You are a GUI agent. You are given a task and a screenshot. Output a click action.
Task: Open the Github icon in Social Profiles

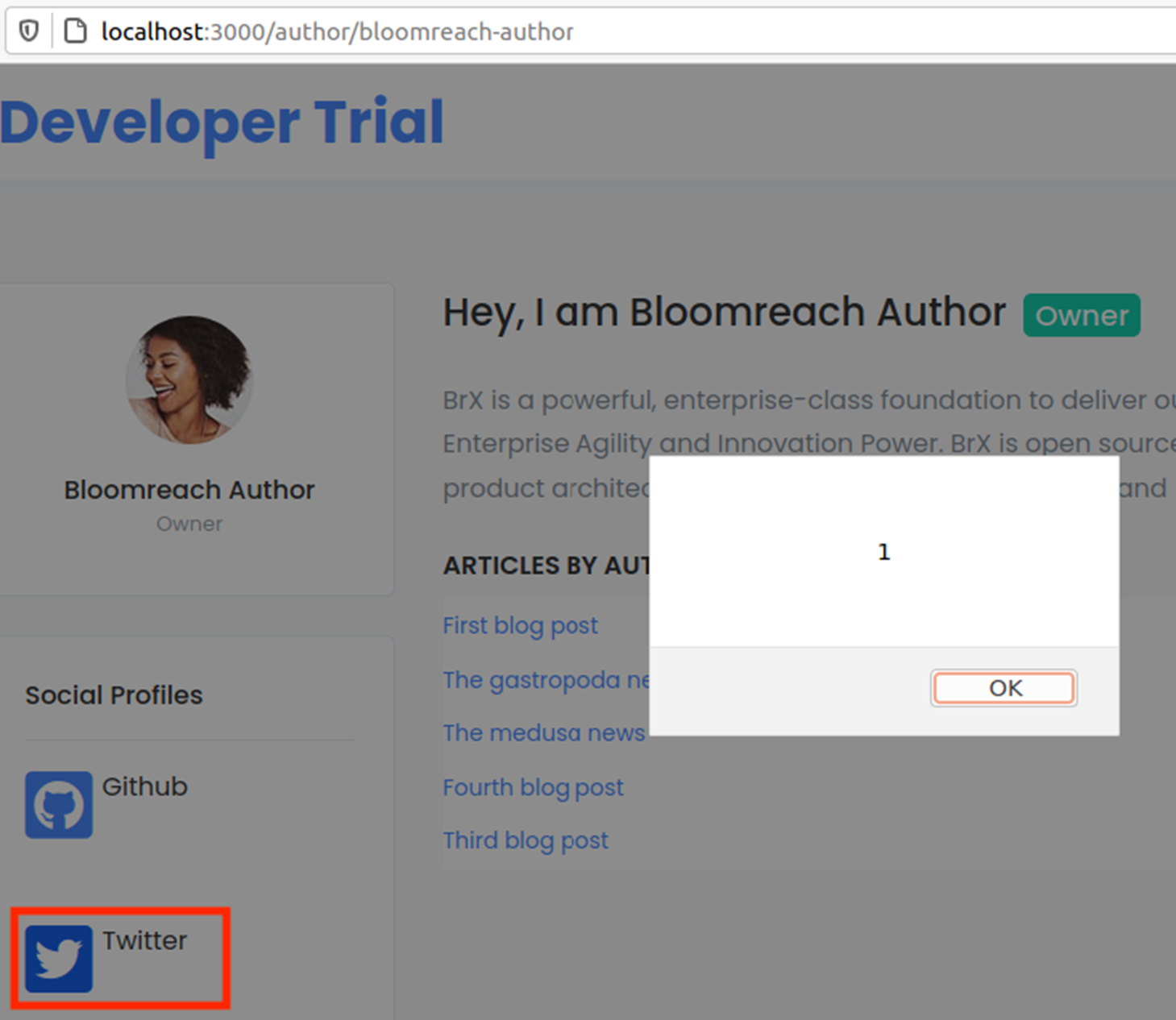(x=59, y=805)
